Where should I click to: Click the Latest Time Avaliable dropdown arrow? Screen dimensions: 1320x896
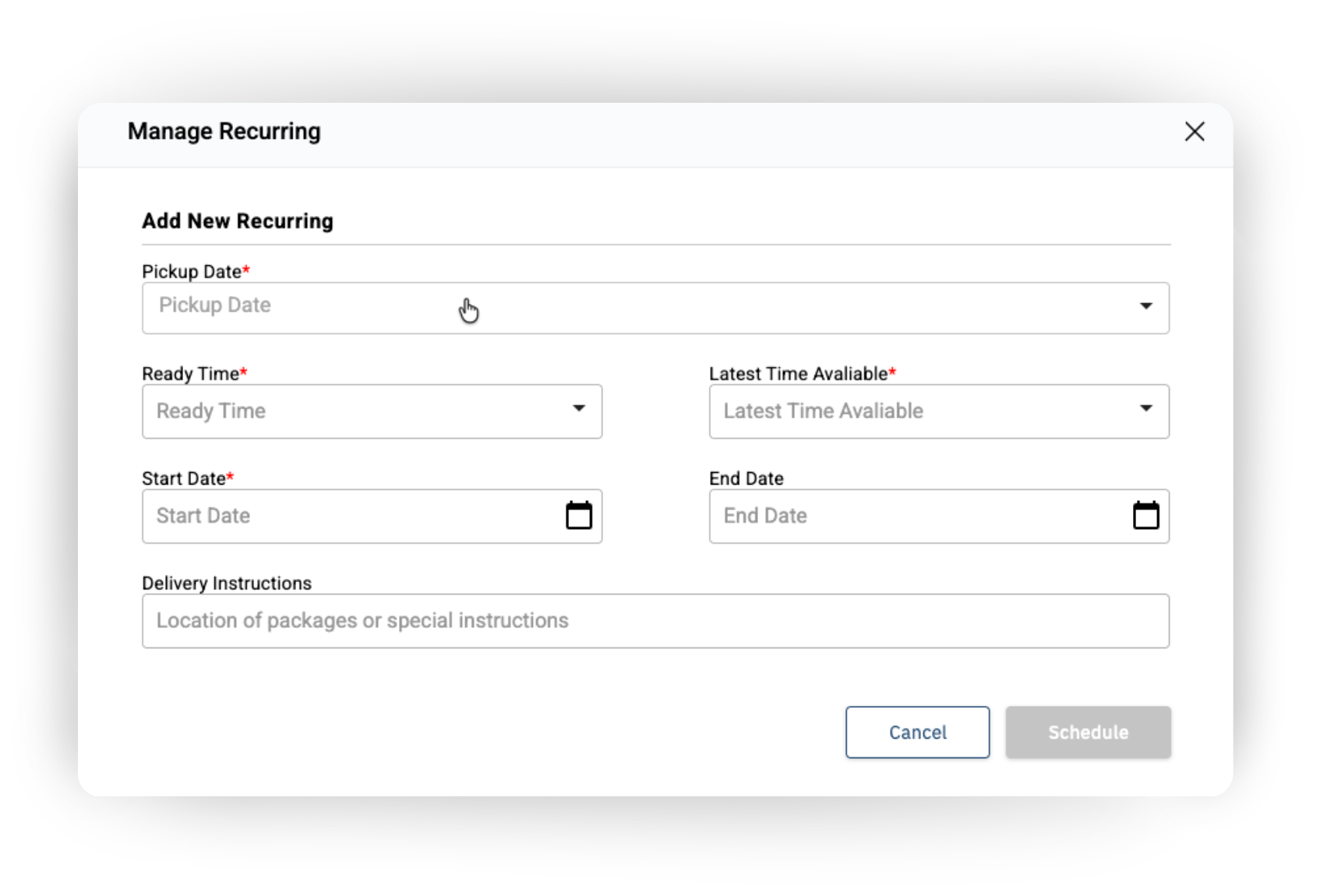point(1145,409)
